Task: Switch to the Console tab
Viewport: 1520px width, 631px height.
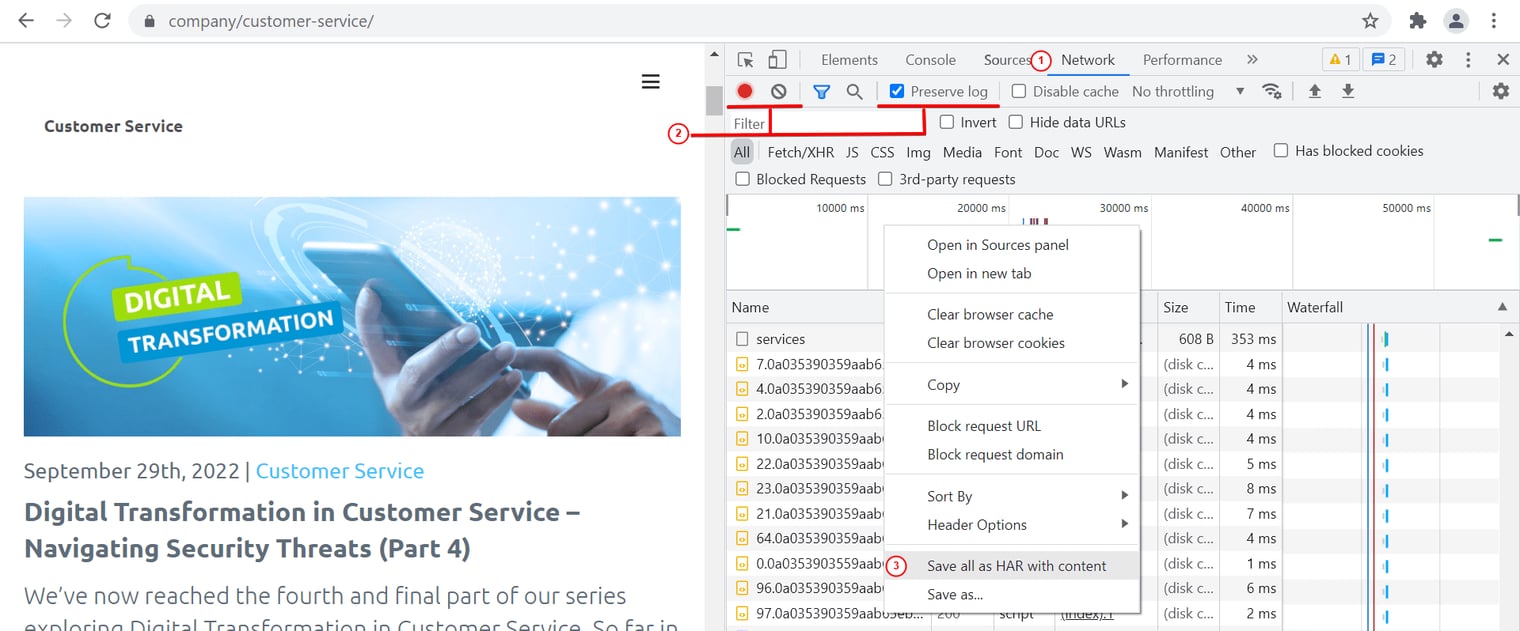Action: (x=930, y=60)
